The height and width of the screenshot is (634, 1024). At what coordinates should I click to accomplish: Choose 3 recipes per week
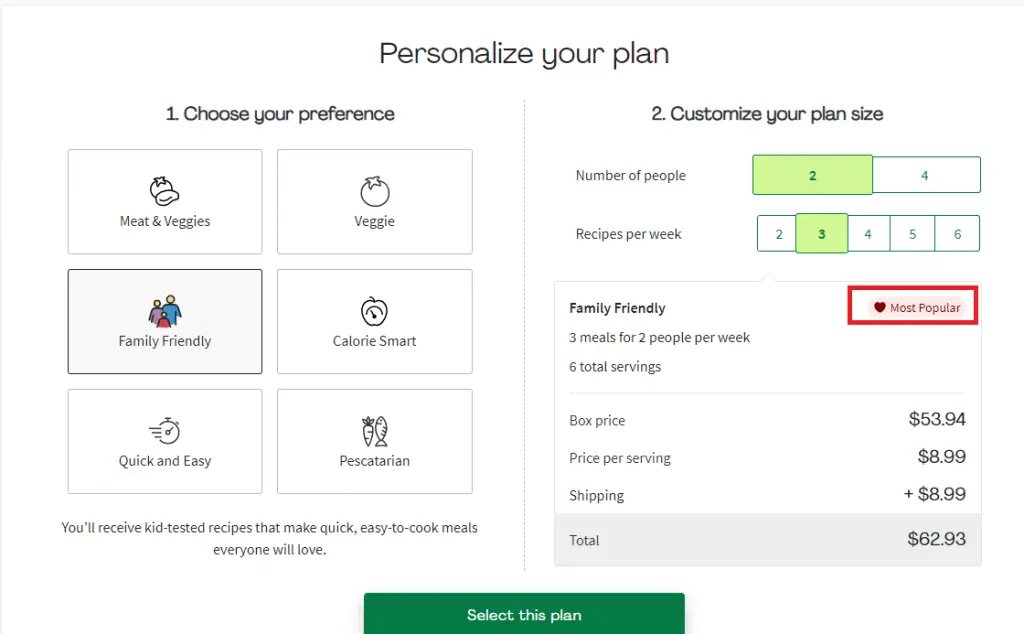click(x=822, y=234)
